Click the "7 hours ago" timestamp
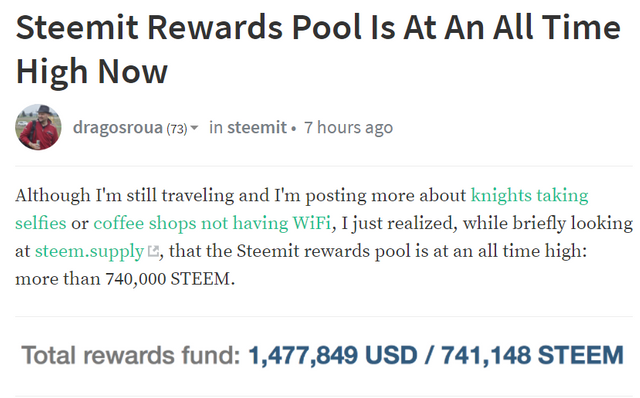Screen dimensions: 640x398 click(348, 127)
